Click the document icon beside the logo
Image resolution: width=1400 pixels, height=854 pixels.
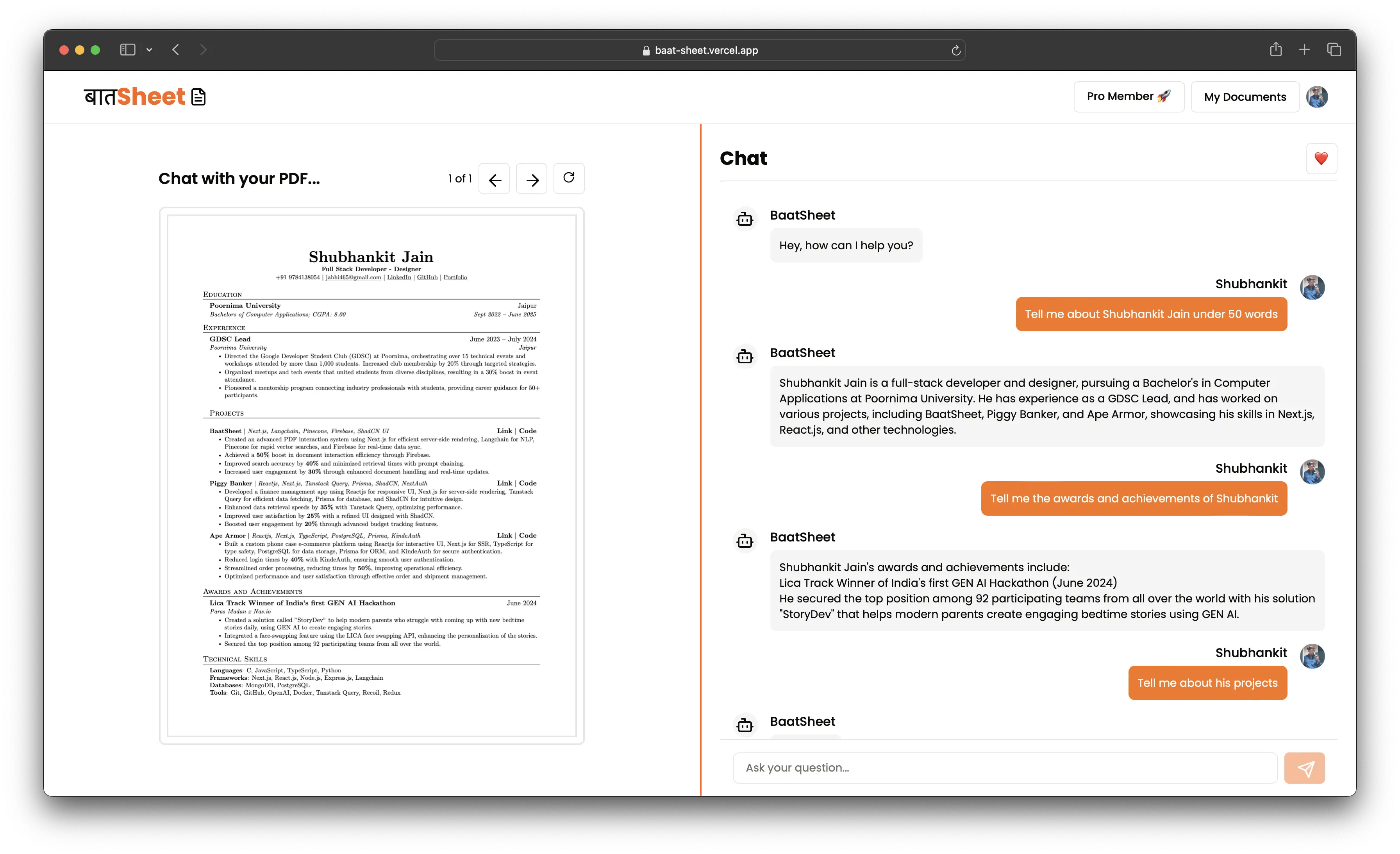pos(198,97)
